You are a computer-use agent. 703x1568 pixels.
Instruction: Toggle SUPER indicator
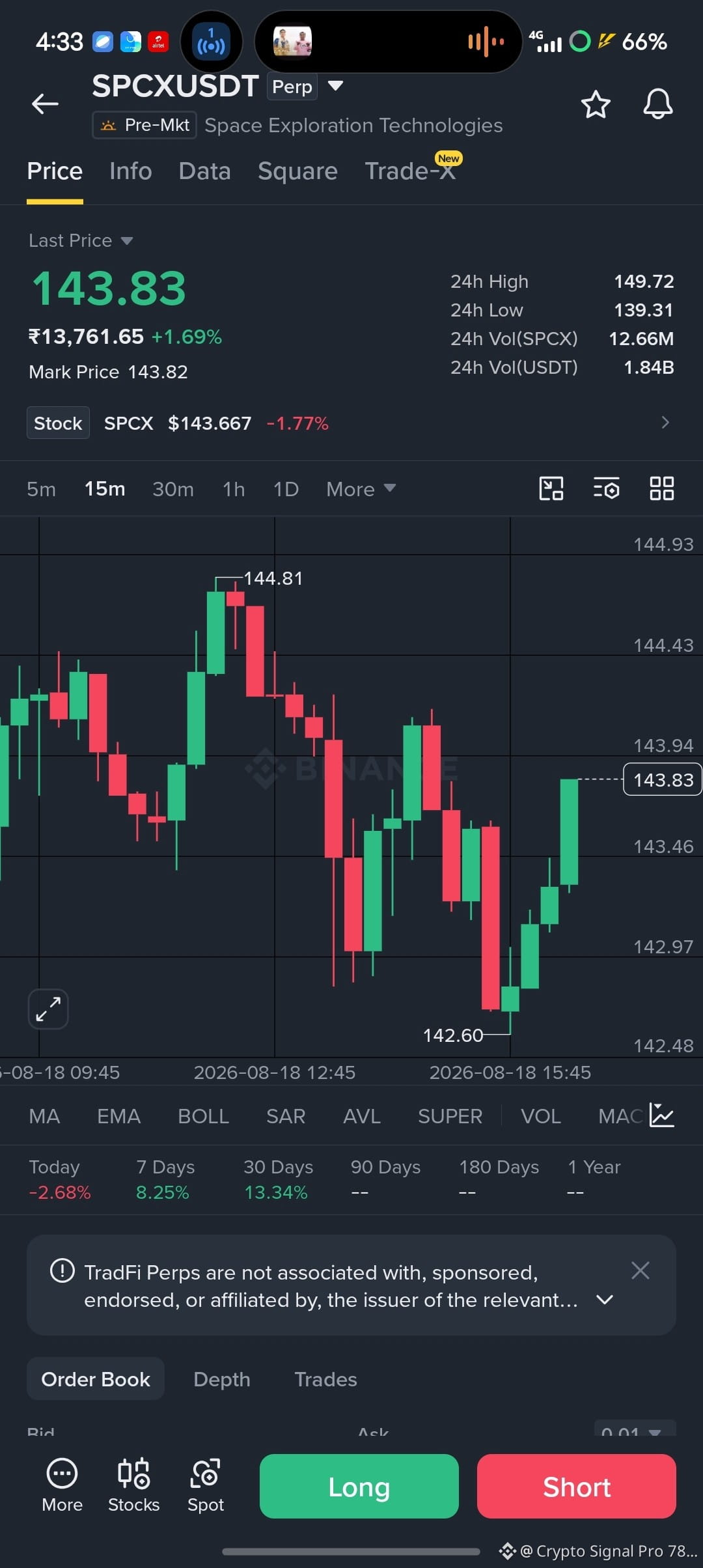[x=450, y=1116]
